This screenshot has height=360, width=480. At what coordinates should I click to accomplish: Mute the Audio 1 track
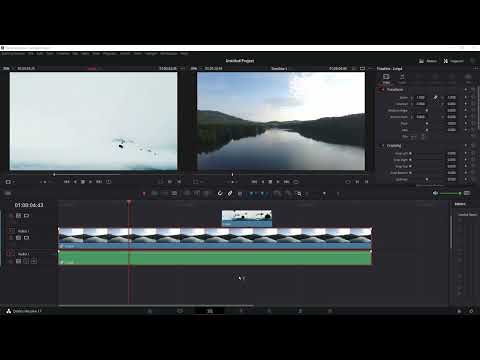tap(34, 261)
